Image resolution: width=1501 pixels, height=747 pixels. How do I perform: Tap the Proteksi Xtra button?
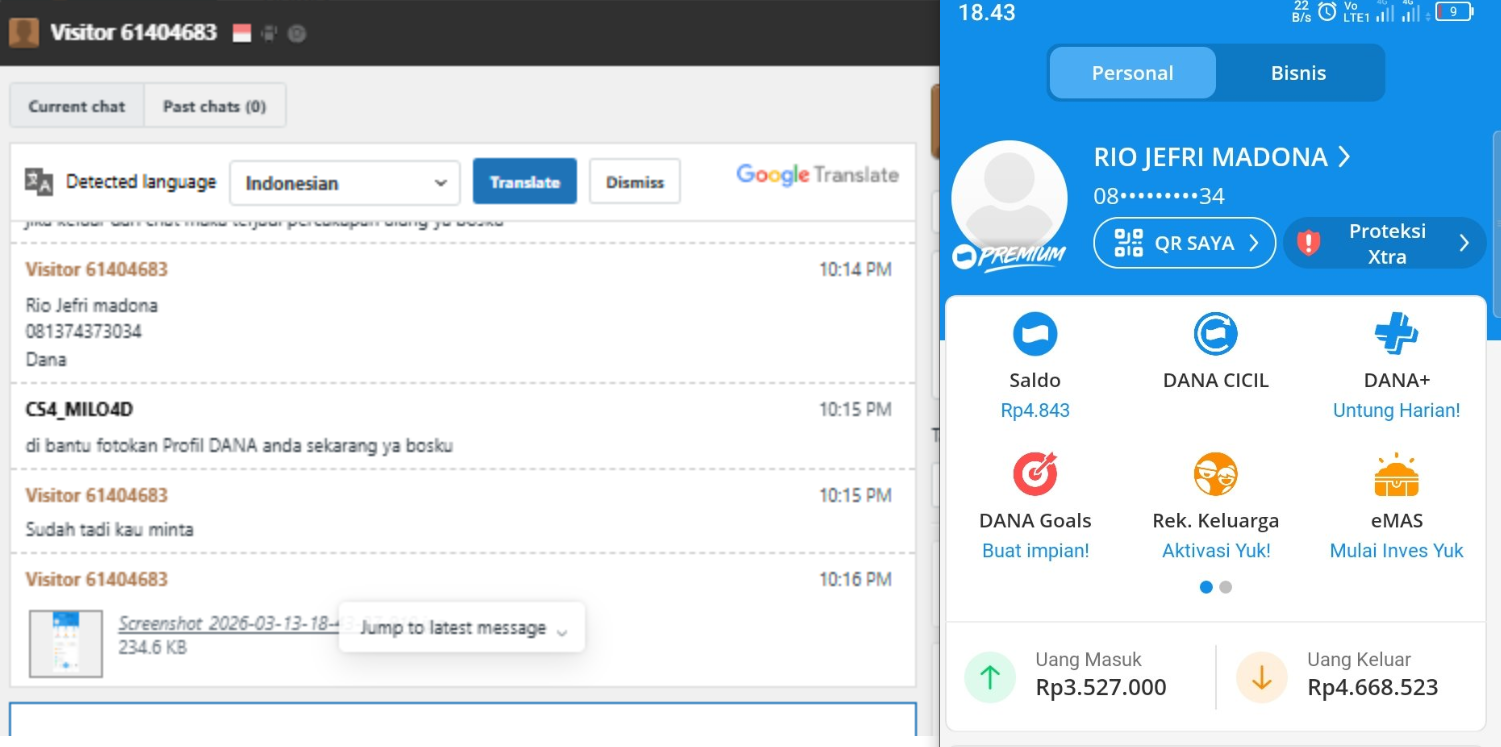point(1385,243)
